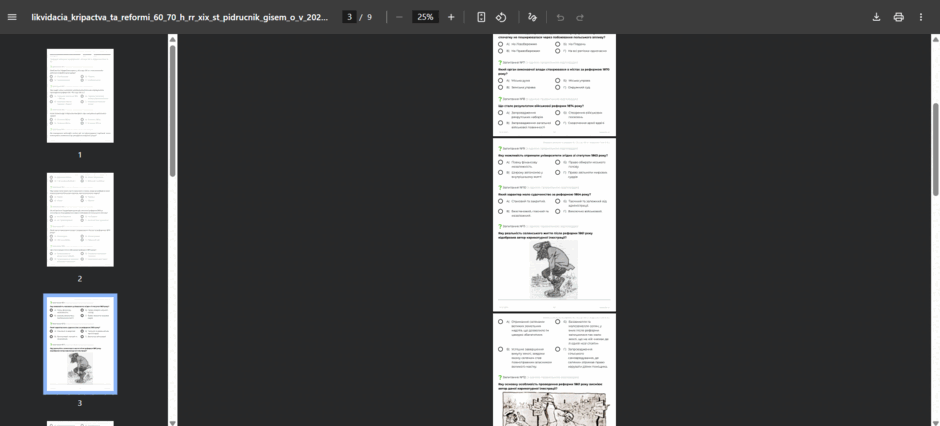940x426 pixels.
Task: Select option А radio in question №8
Action: pyautogui.click(x=501, y=113)
